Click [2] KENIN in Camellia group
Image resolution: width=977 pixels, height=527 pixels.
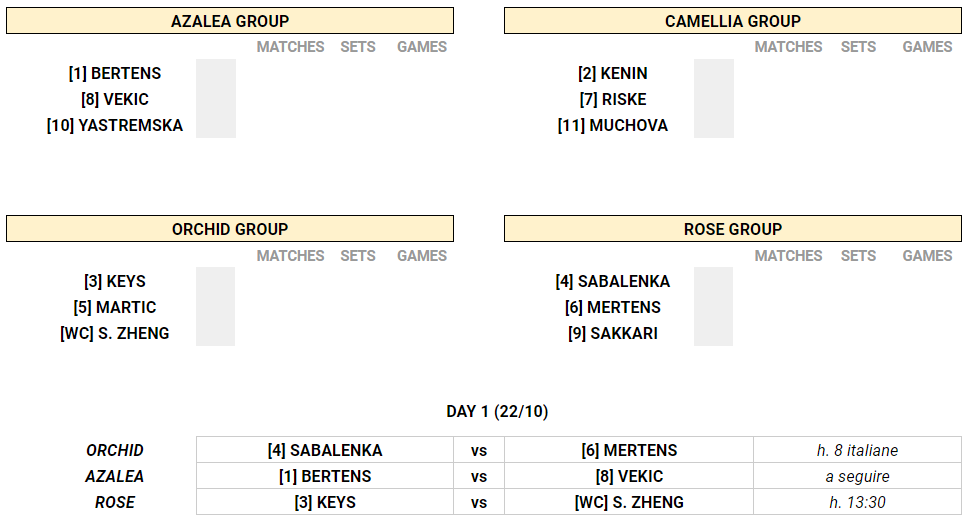[612, 74]
